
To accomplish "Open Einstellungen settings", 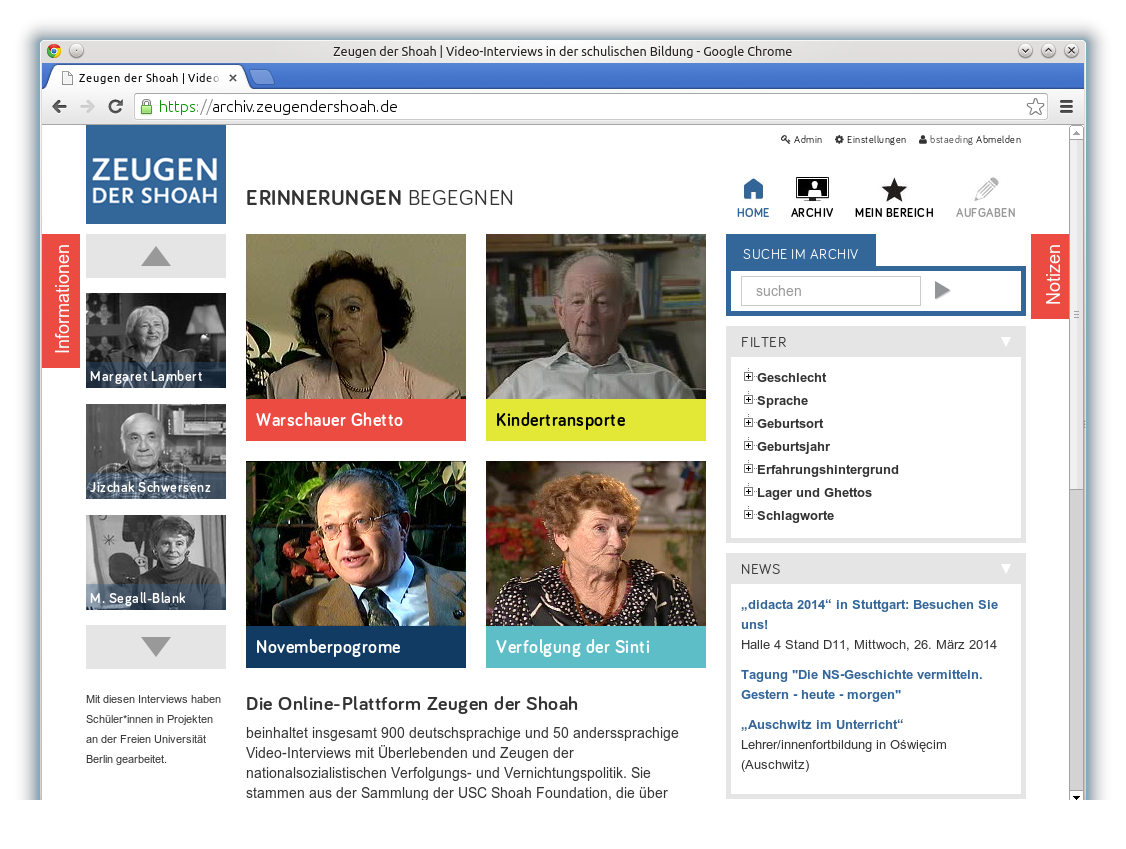I will tap(870, 139).
